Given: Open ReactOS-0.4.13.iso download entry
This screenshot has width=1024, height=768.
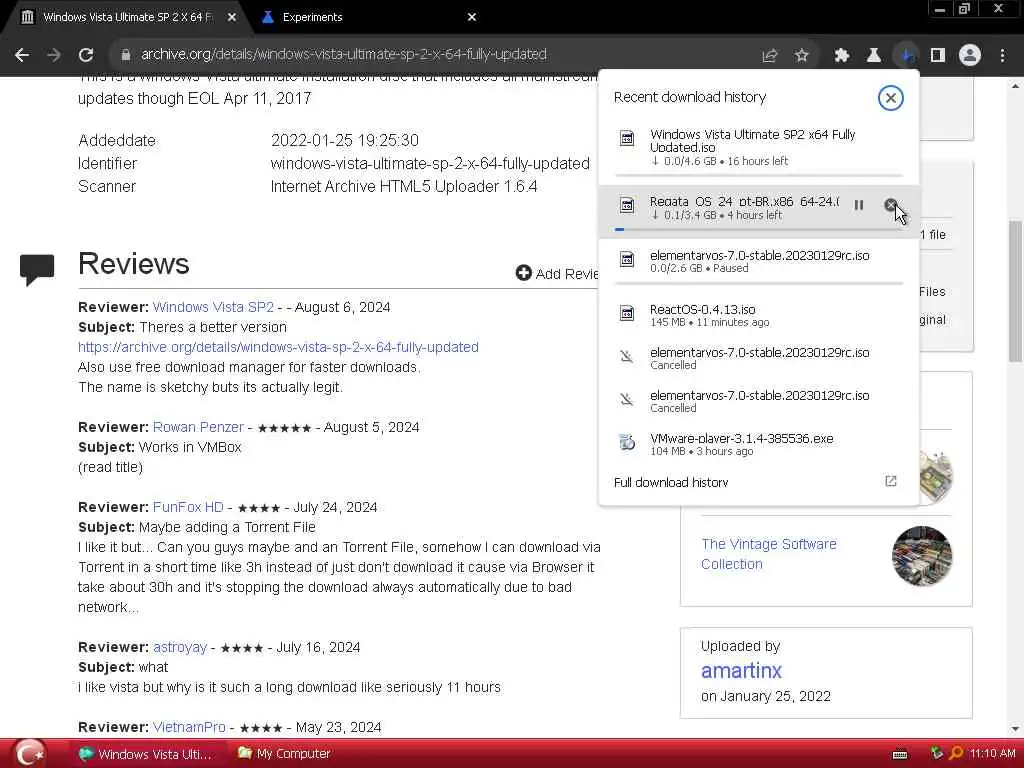Looking at the screenshot, I should (758, 315).
